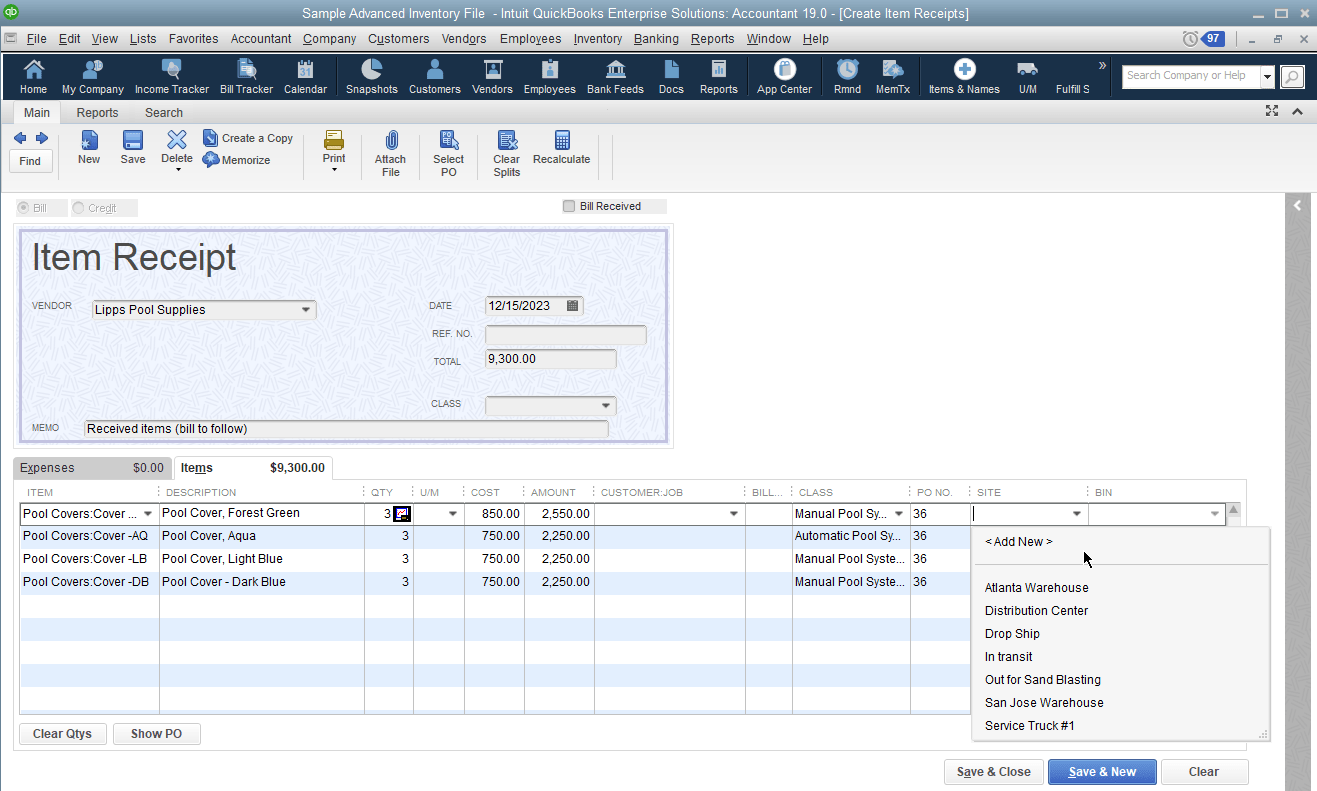Image resolution: width=1317 pixels, height=791 pixels.
Task: Open the U/M dropdown on the first row
Action: (453, 514)
